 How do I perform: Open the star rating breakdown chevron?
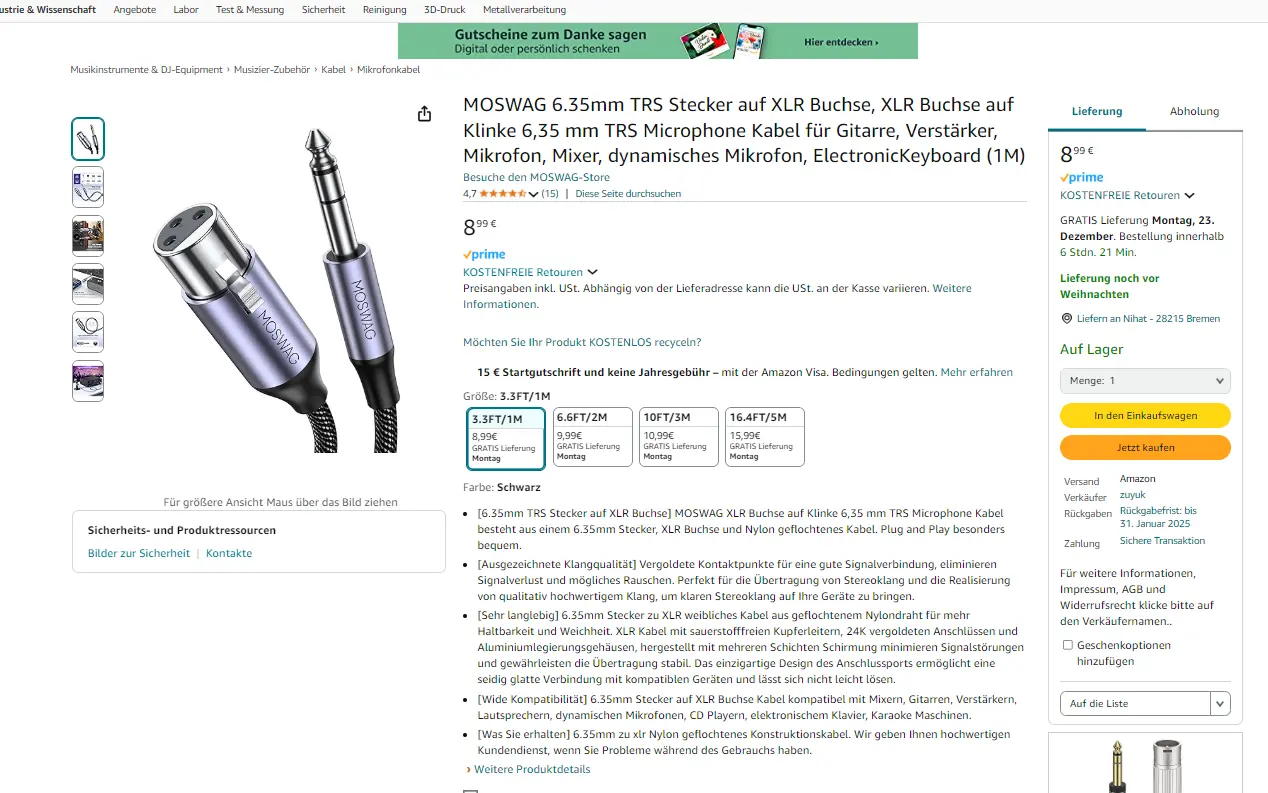[x=533, y=194]
